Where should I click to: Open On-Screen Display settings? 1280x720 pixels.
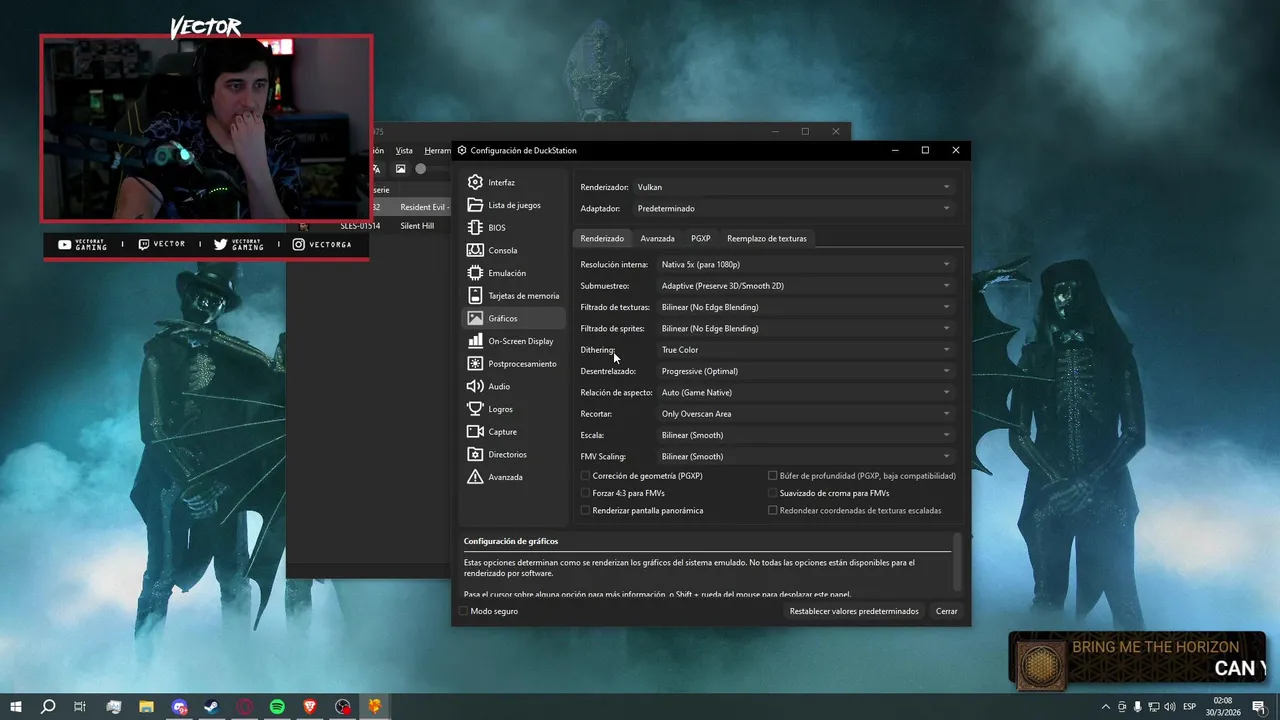coord(514,341)
